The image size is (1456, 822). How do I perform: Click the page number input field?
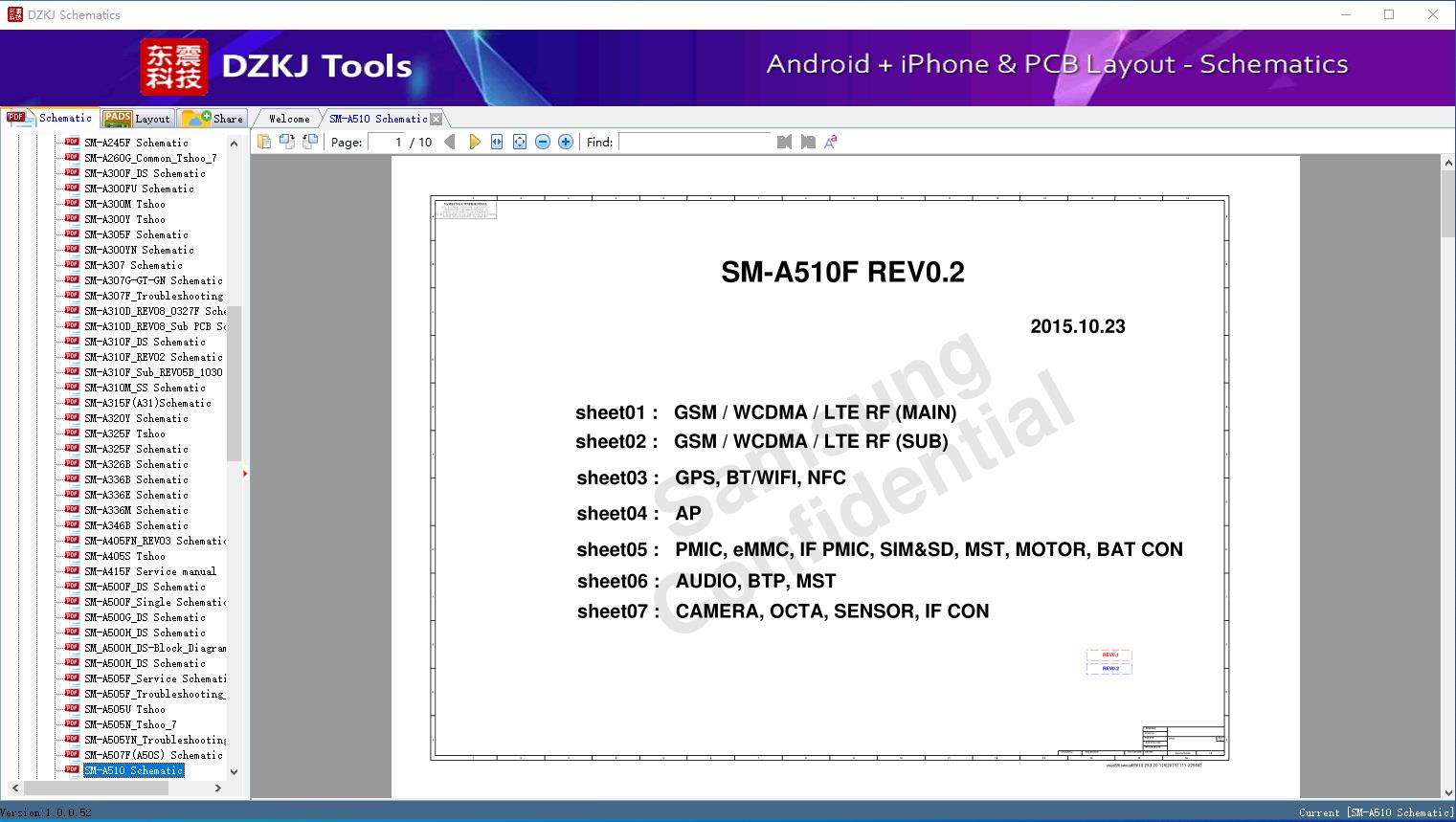386,142
